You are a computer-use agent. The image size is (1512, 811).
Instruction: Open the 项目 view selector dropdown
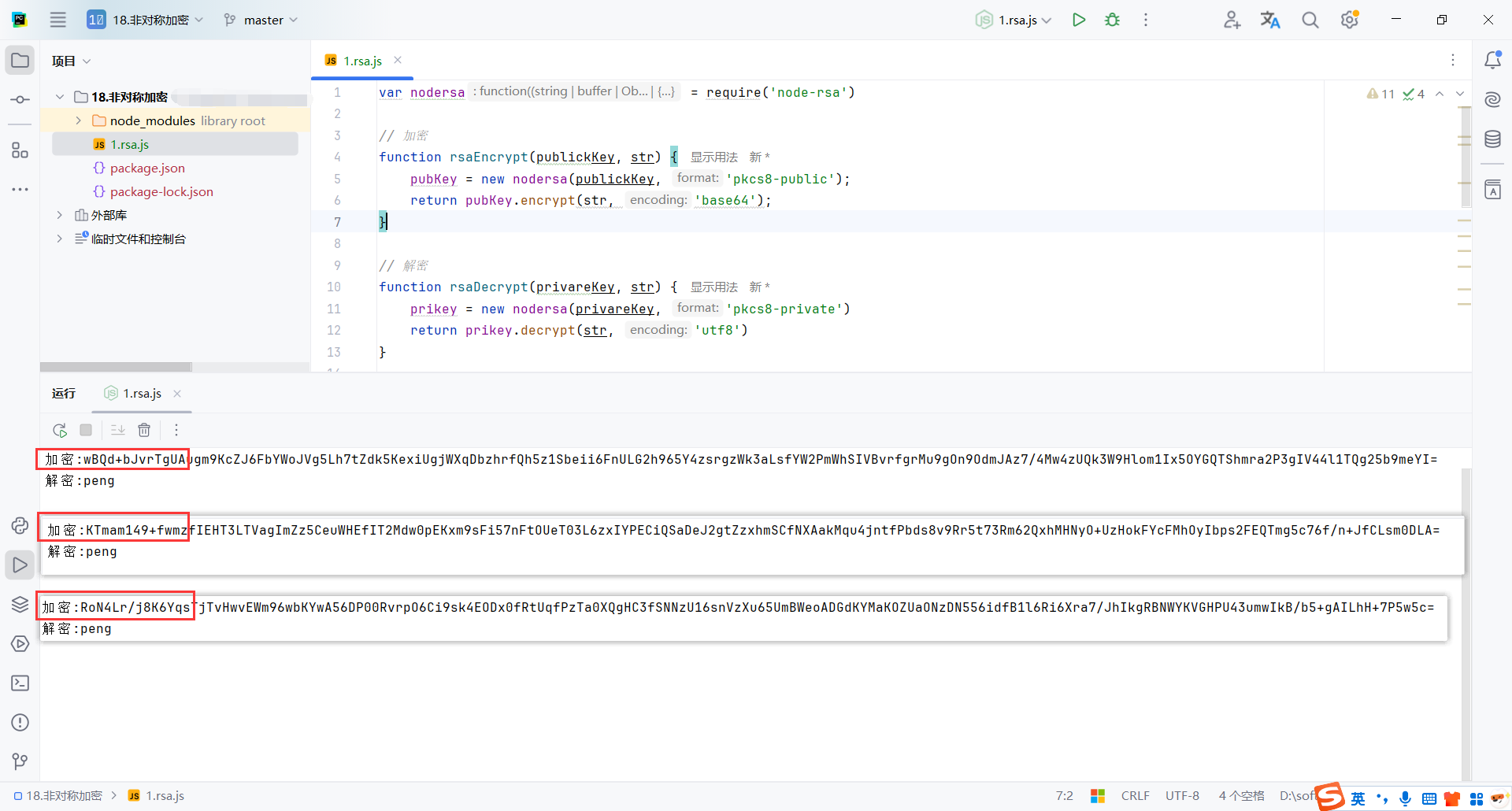tap(71, 61)
